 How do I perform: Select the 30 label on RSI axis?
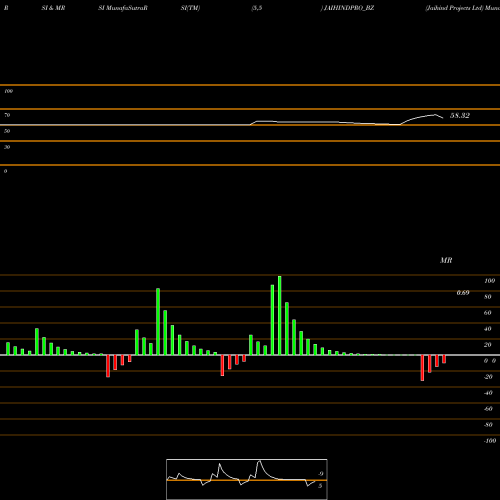7,147
